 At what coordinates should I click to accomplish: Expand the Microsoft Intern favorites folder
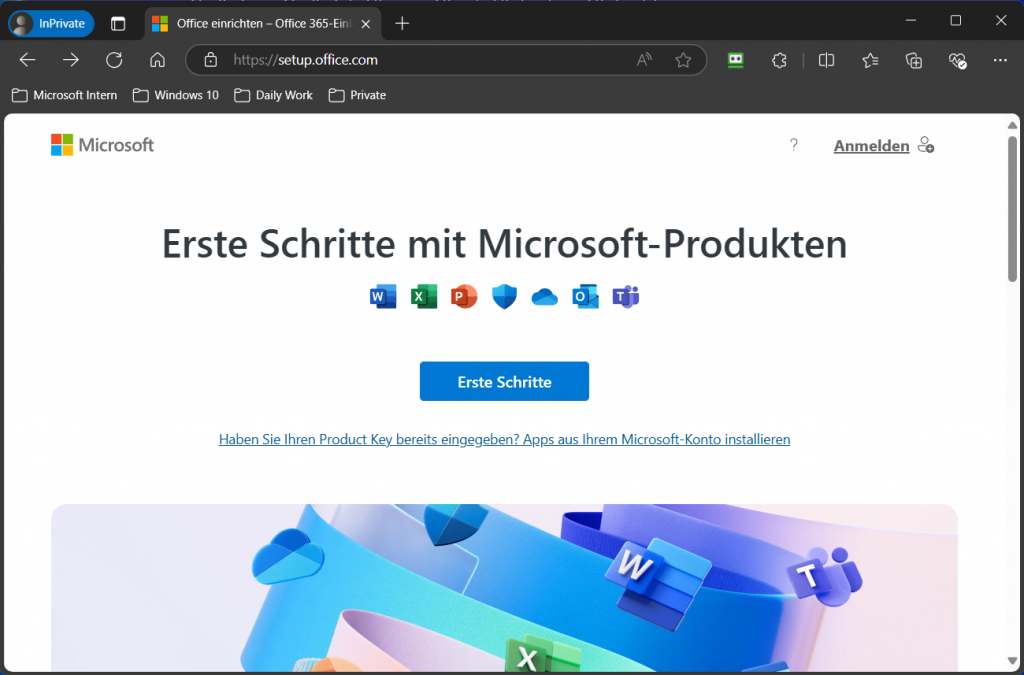tap(65, 95)
